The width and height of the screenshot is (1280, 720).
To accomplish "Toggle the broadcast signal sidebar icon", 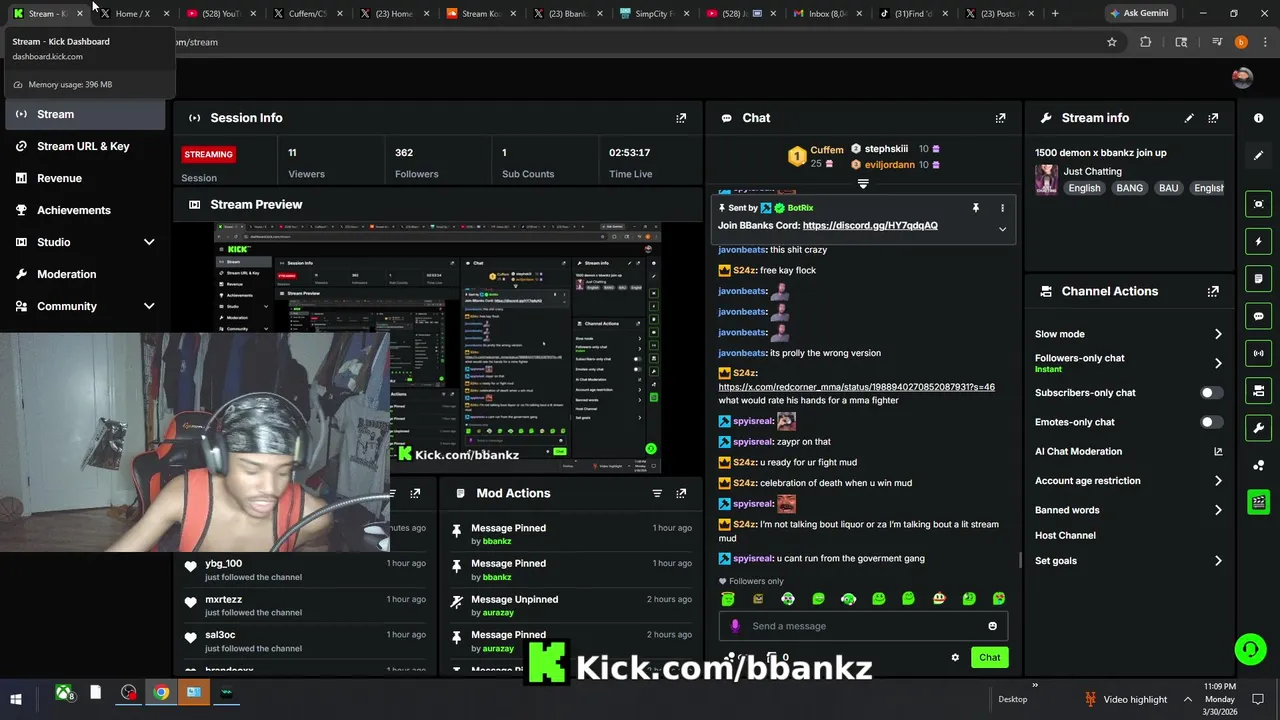I will click(1258, 353).
